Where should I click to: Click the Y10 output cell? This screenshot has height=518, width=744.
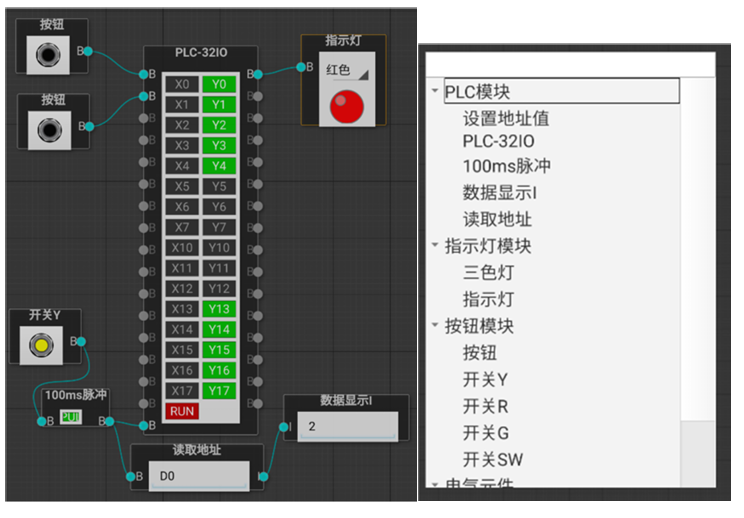pyautogui.click(x=219, y=248)
